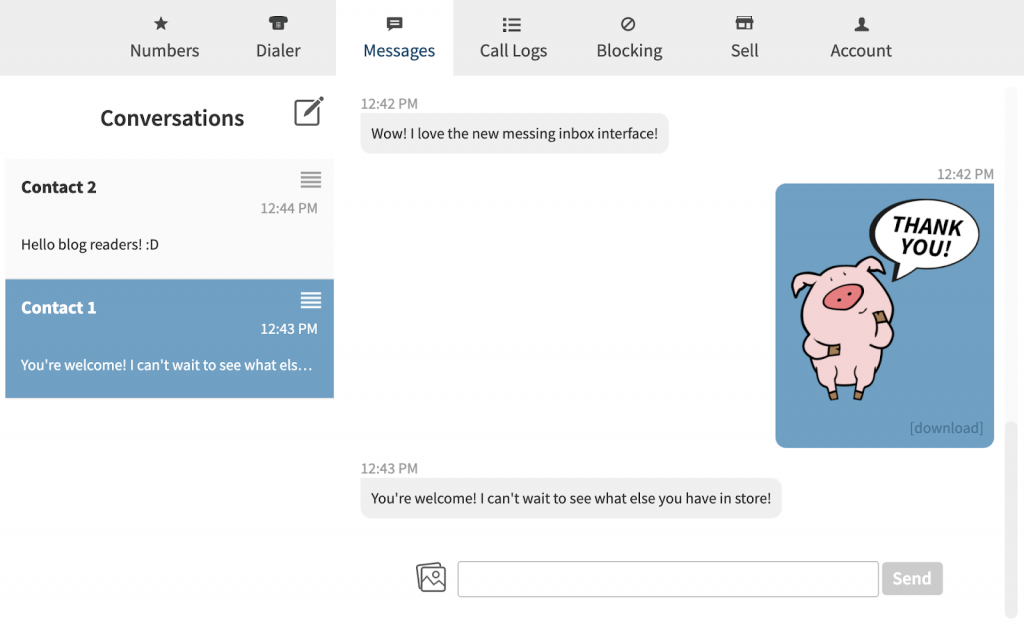Open the Contact 2 hamburger menu

point(311,180)
